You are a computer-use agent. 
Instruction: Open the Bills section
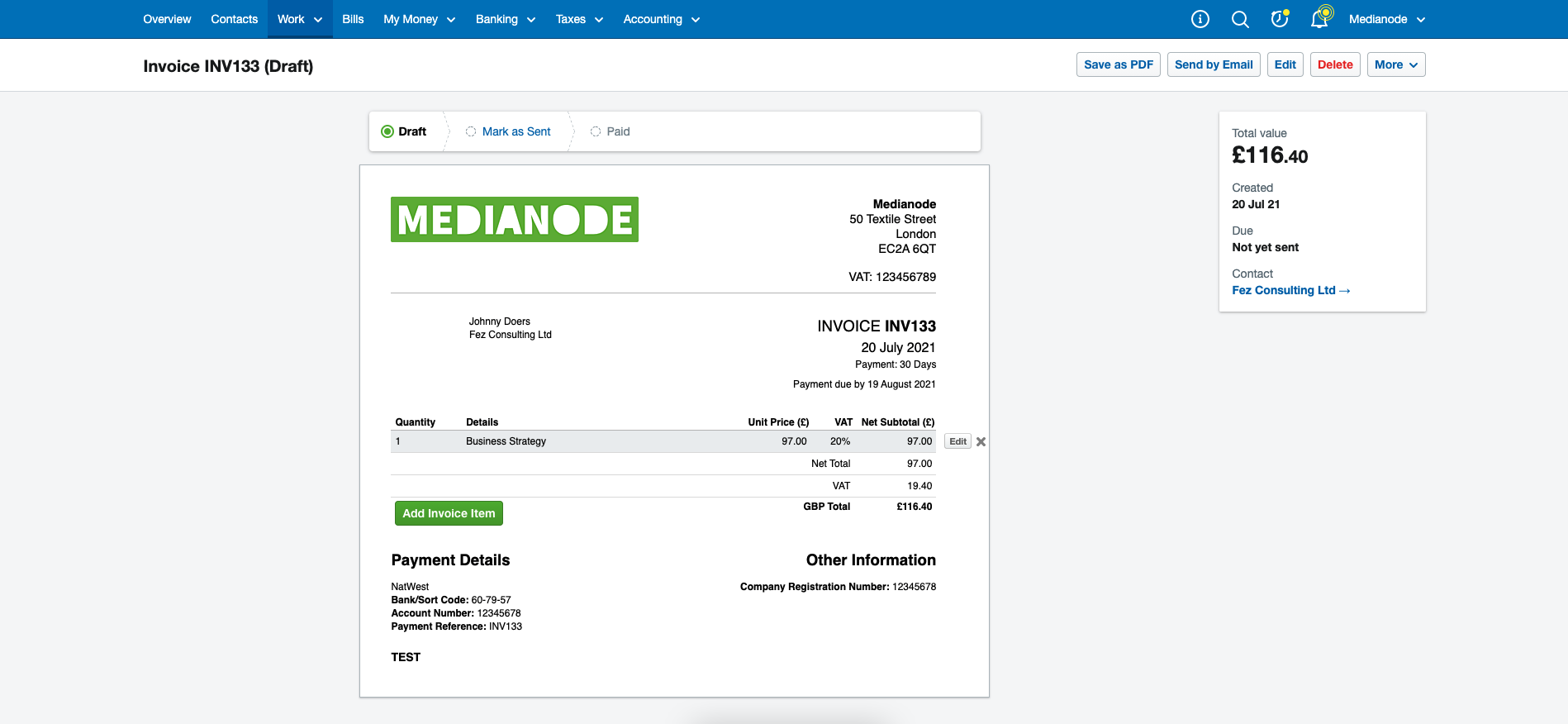353,19
